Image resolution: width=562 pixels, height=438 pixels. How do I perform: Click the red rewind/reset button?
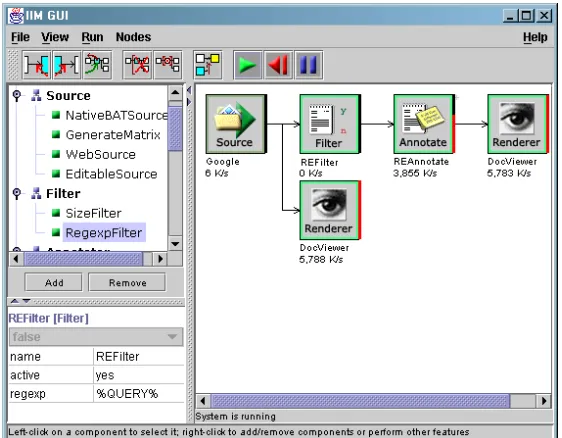tap(278, 65)
